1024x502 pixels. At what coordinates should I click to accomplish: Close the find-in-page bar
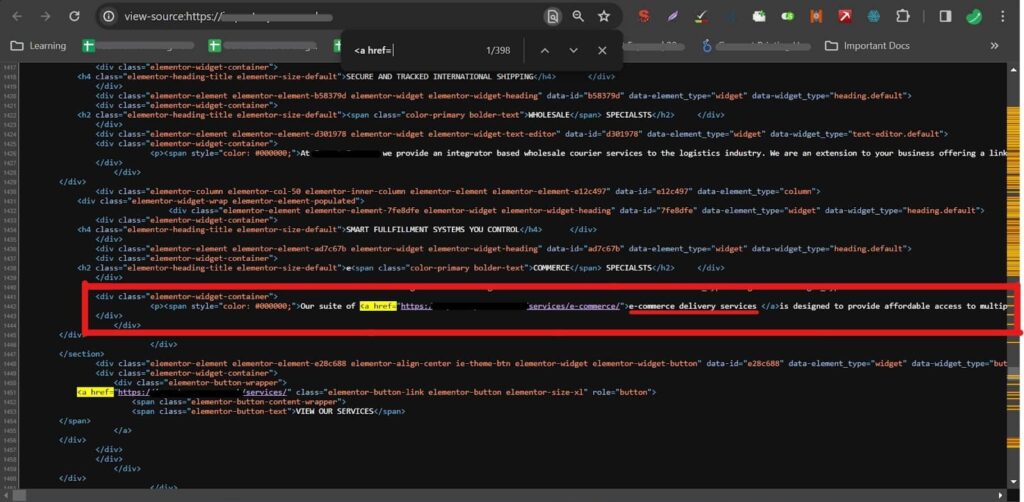tap(602, 50)
